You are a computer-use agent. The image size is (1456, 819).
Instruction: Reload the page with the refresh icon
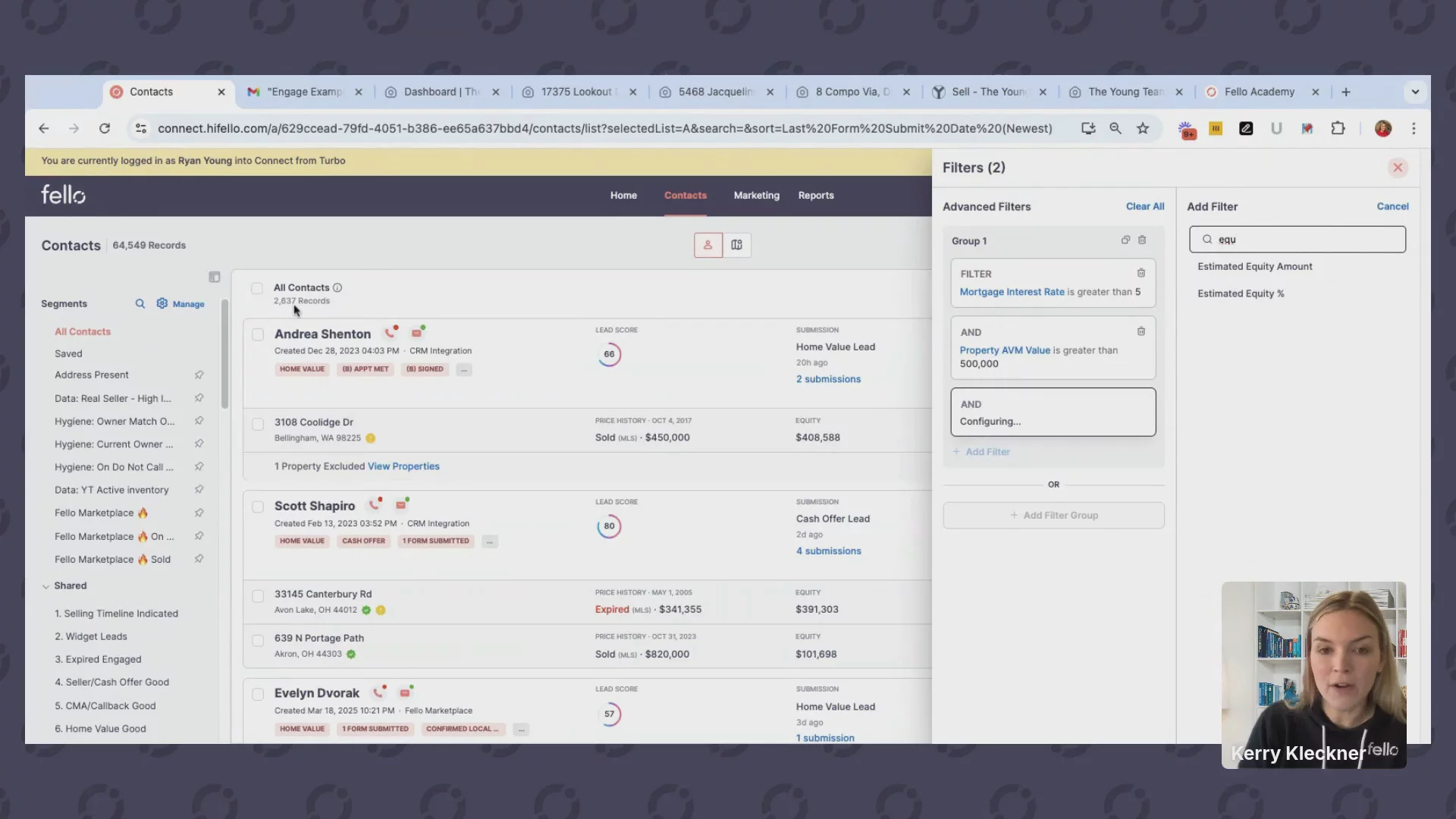pos(105,129)
